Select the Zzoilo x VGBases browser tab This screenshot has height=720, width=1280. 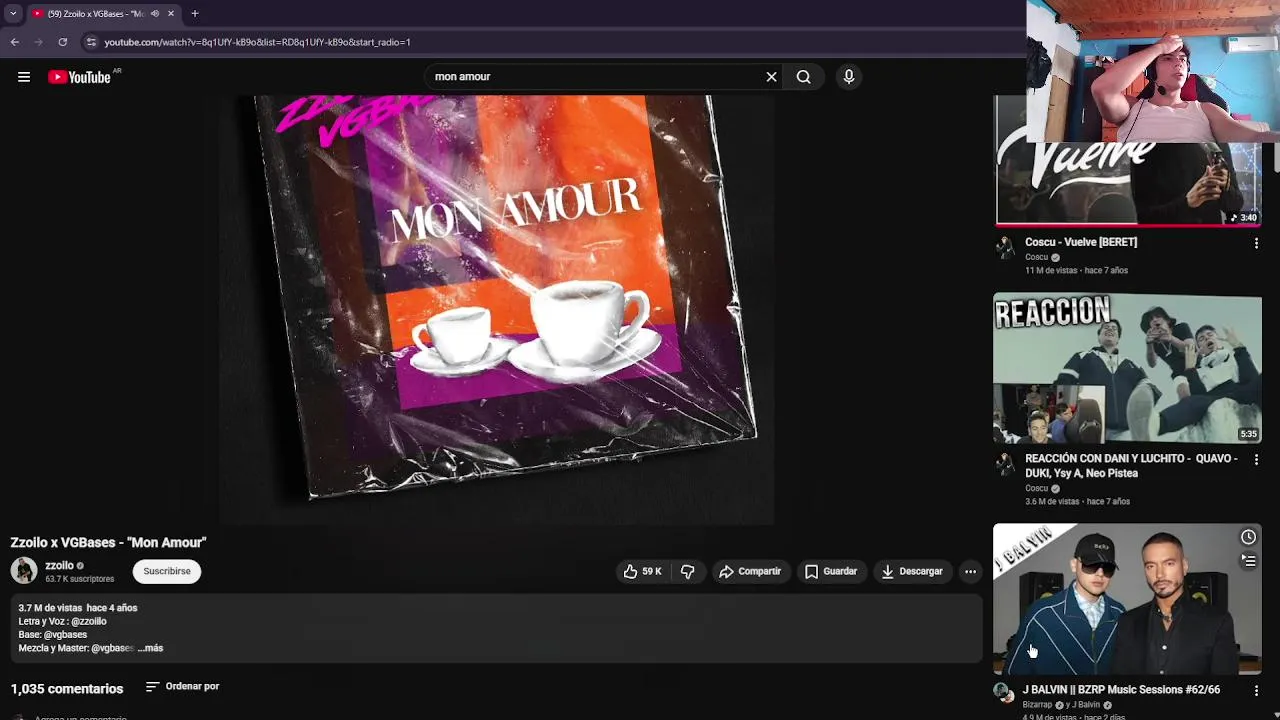tap(95, 14)
